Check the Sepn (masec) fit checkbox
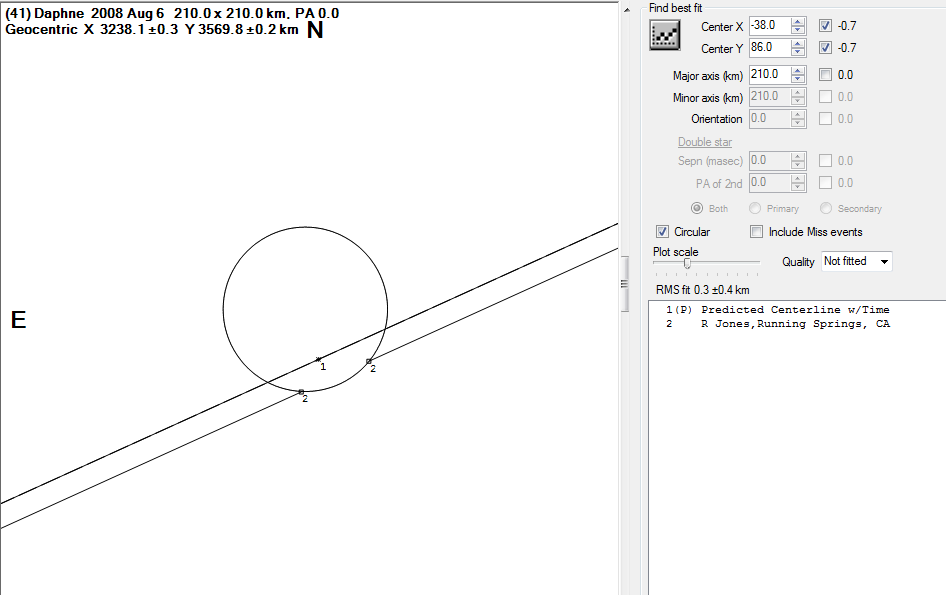This screenshot has height=595, width=946. click(825, 161)
